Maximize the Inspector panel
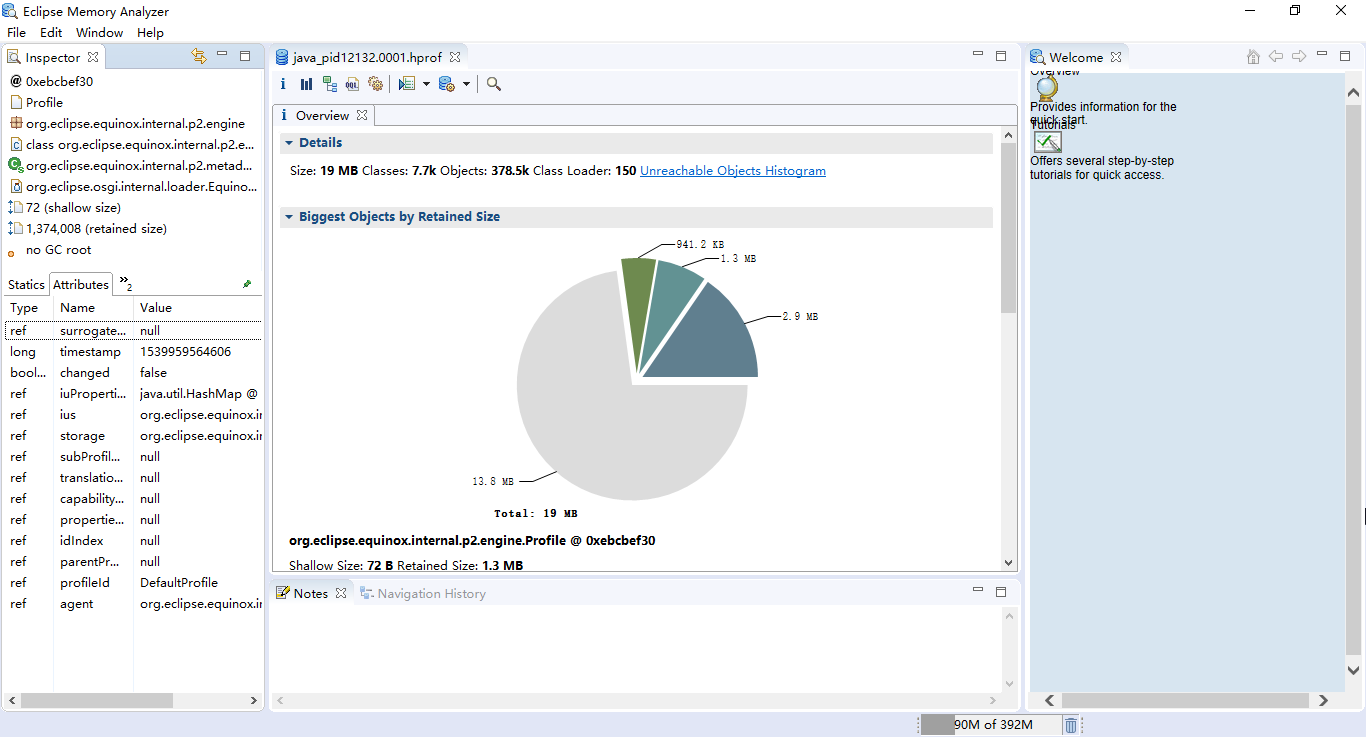 point(245,56)
